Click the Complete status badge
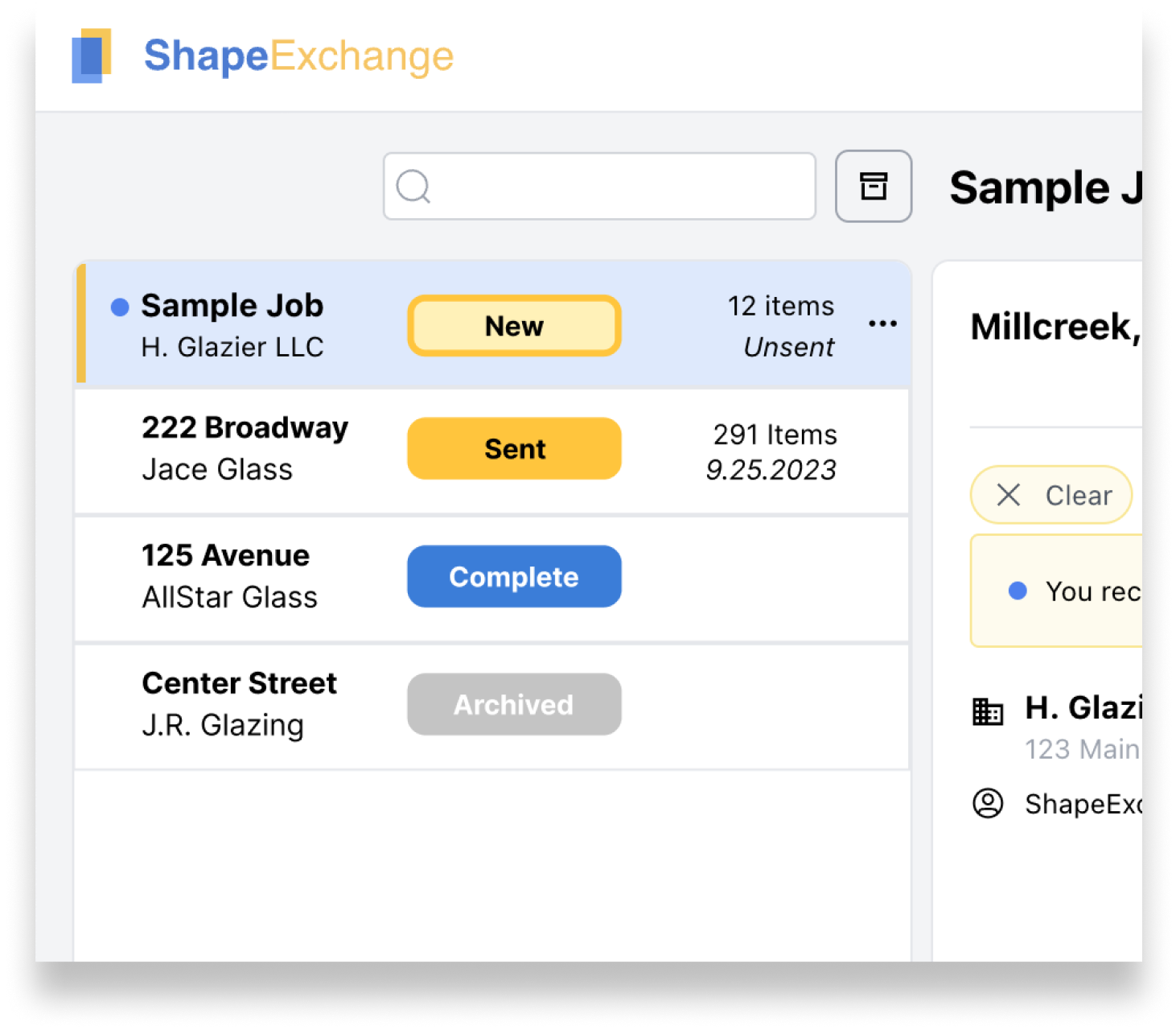This screenshot has width=1176, height=1030. pyautogui.click(x=514, y=576)
